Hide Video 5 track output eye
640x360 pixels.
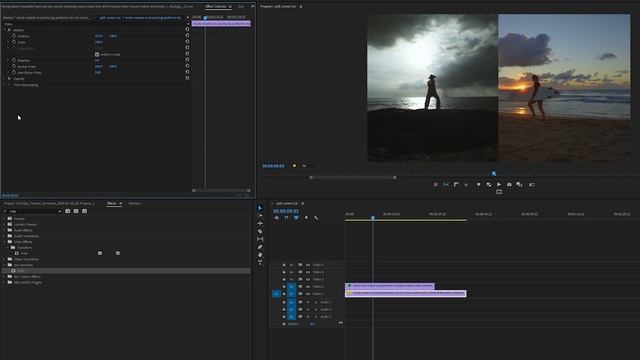[x=308, y=265]
